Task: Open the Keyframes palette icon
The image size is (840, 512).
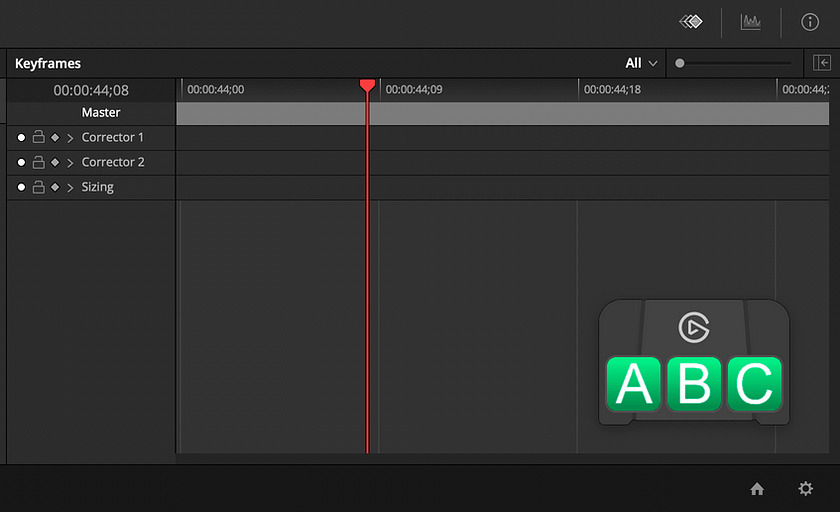Action: [x=691, y=22]
